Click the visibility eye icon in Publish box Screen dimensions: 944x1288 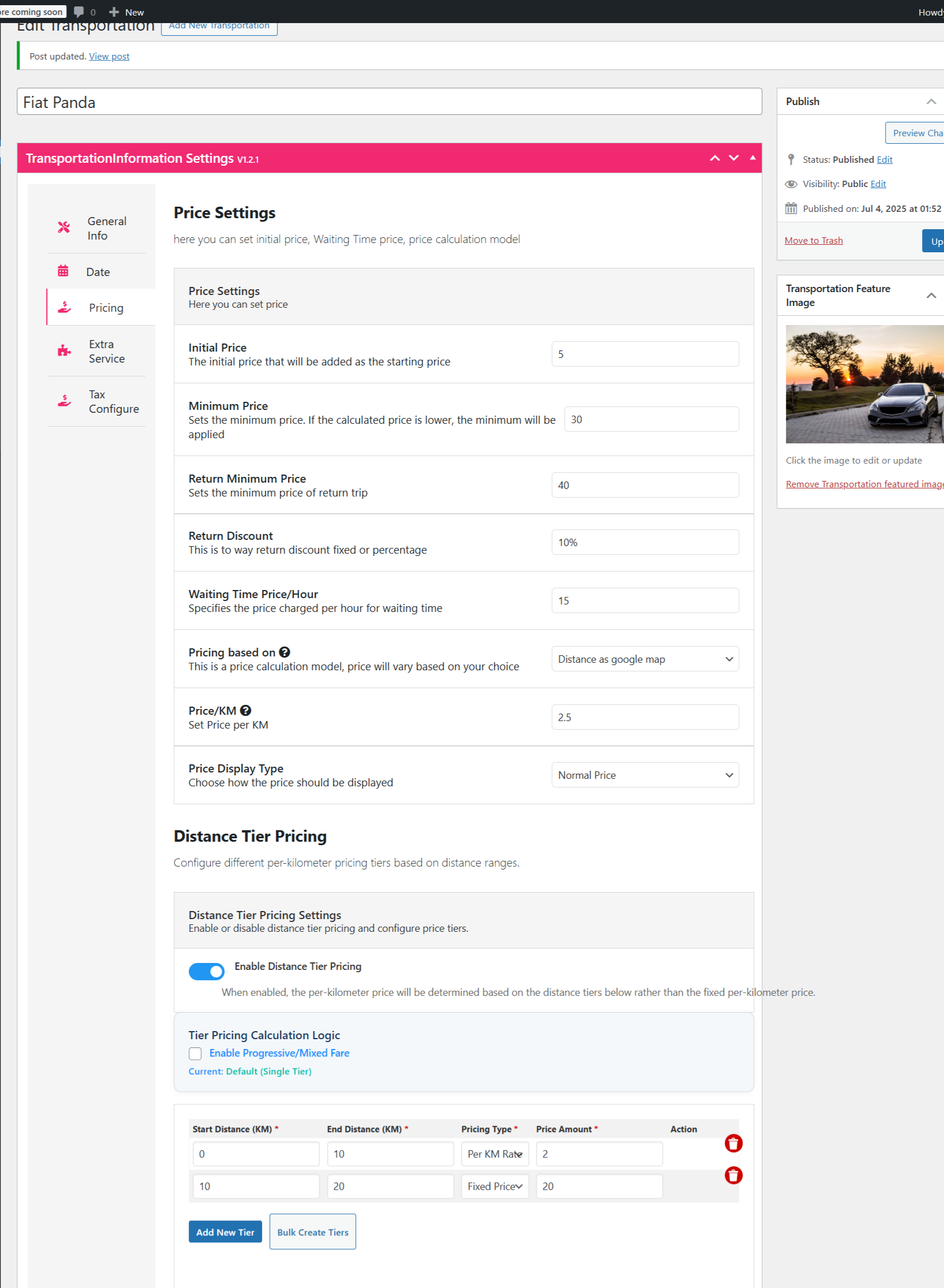(791, 184)
